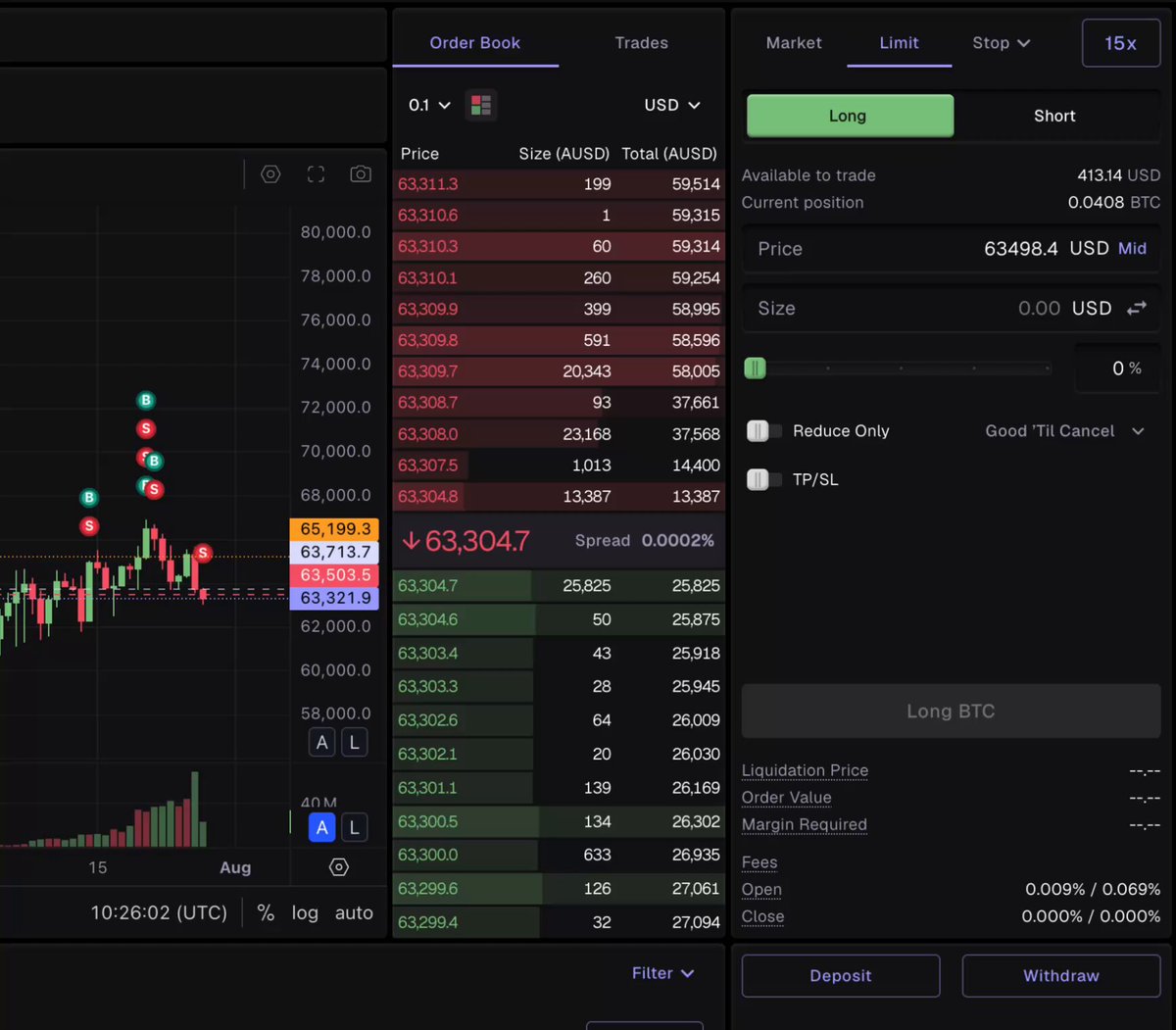Click the green size slider handle
Screen dimensions: 1176x1030
[x=755, y=368]
